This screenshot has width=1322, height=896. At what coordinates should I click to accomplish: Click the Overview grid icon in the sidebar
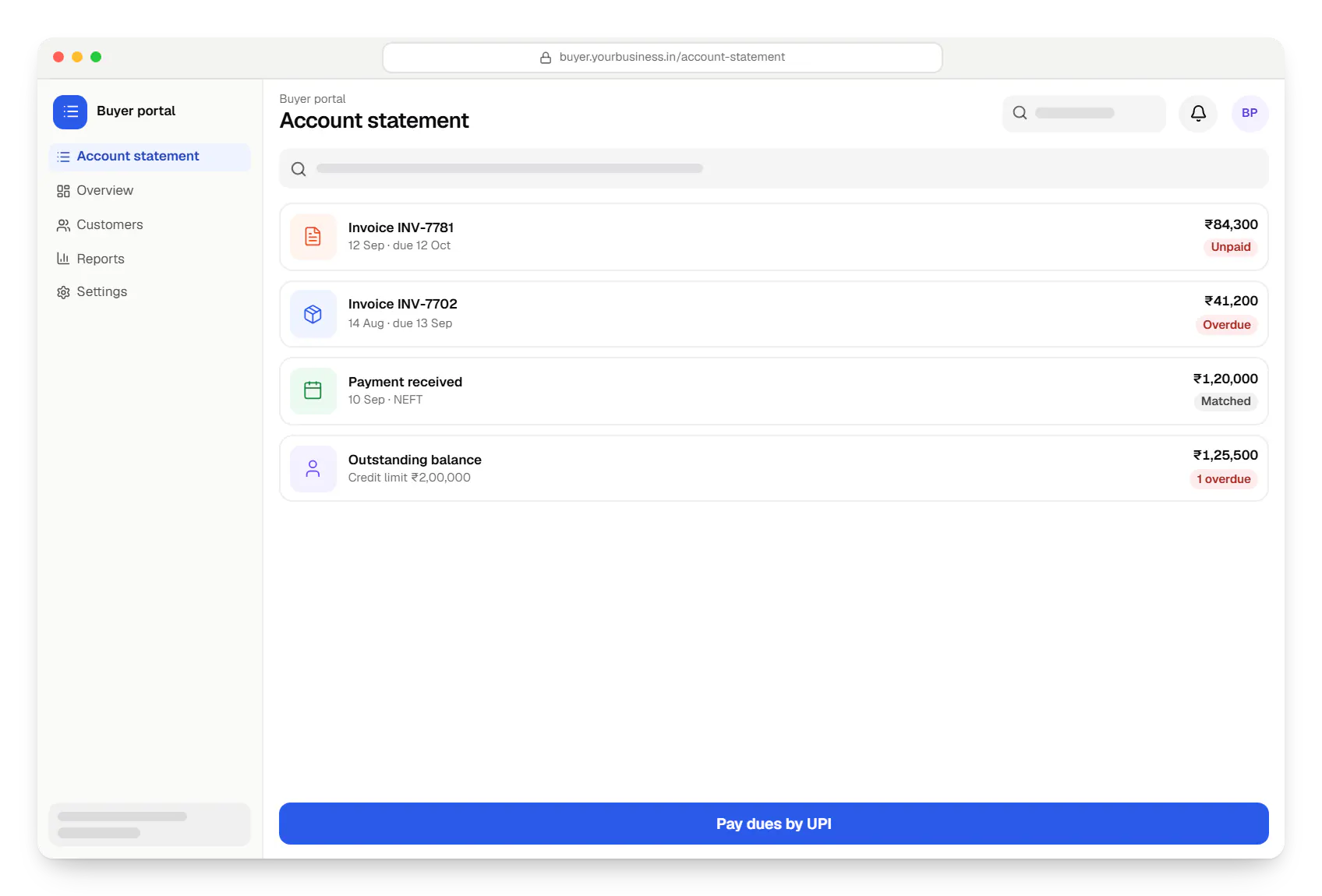tap(63, 191)
